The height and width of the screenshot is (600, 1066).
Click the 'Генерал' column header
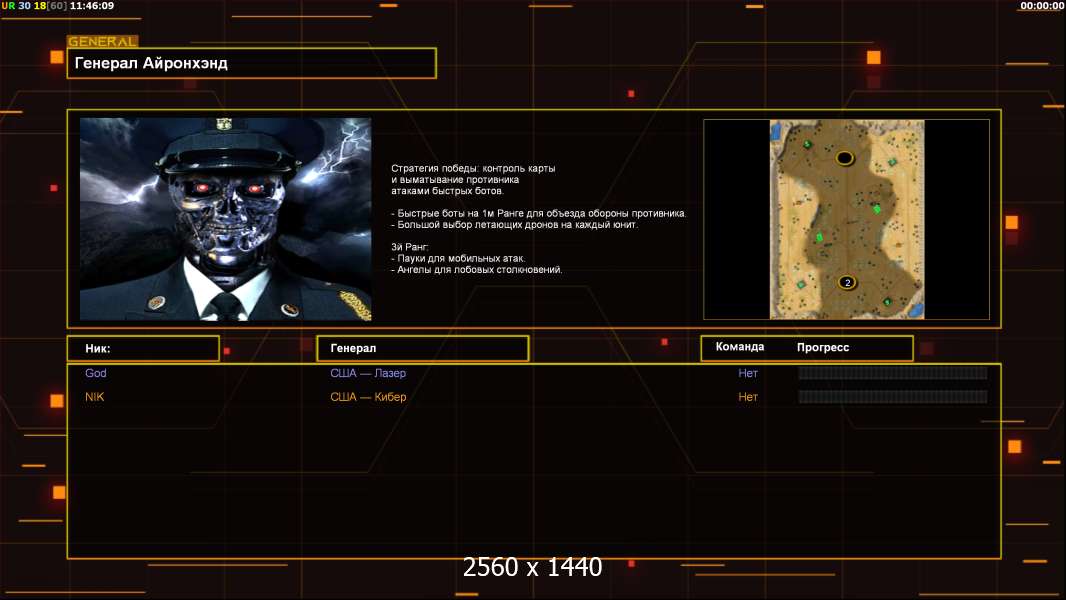tap(422, 348)
